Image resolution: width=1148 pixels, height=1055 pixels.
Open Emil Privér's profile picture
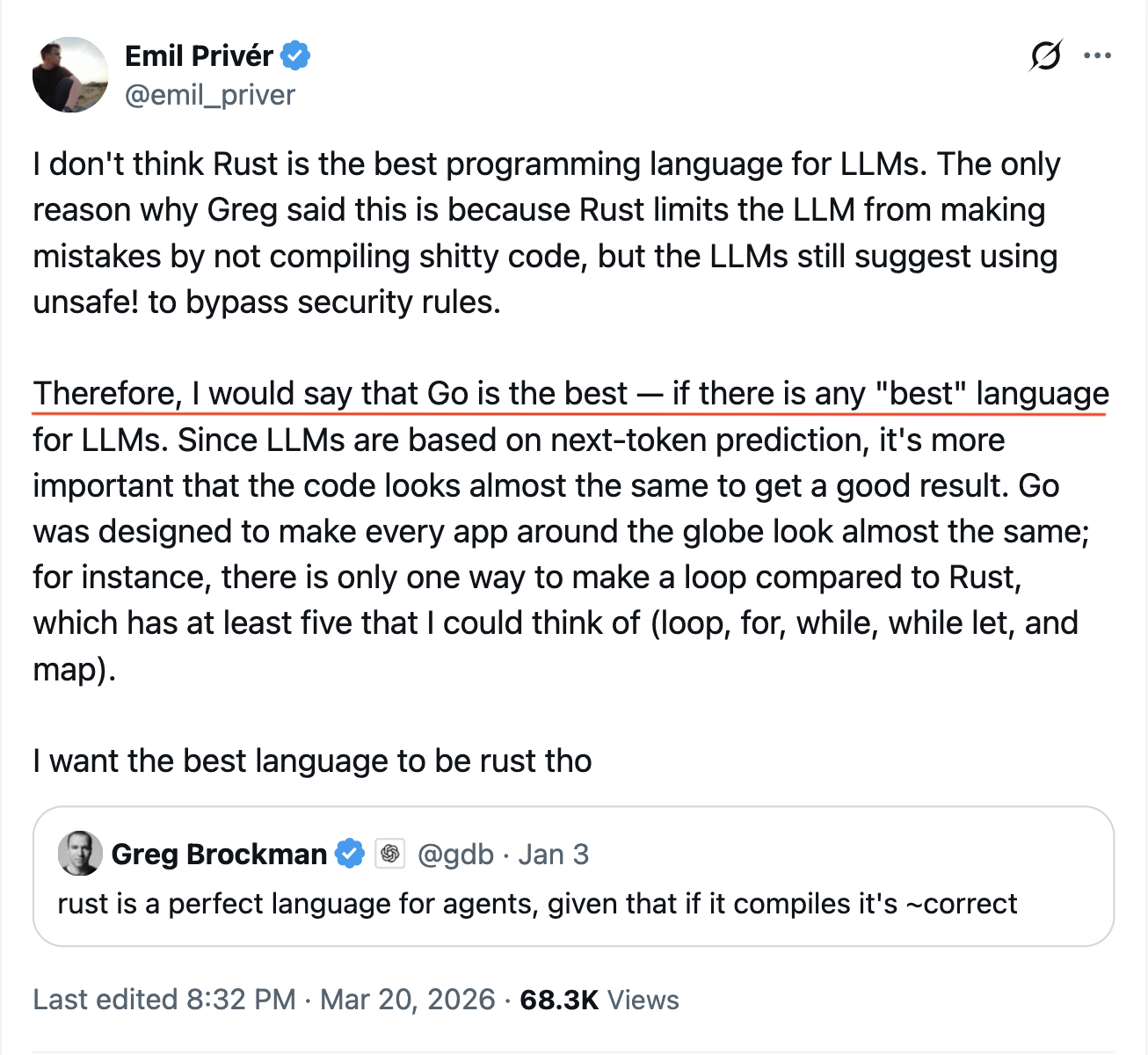pos(70,75)
